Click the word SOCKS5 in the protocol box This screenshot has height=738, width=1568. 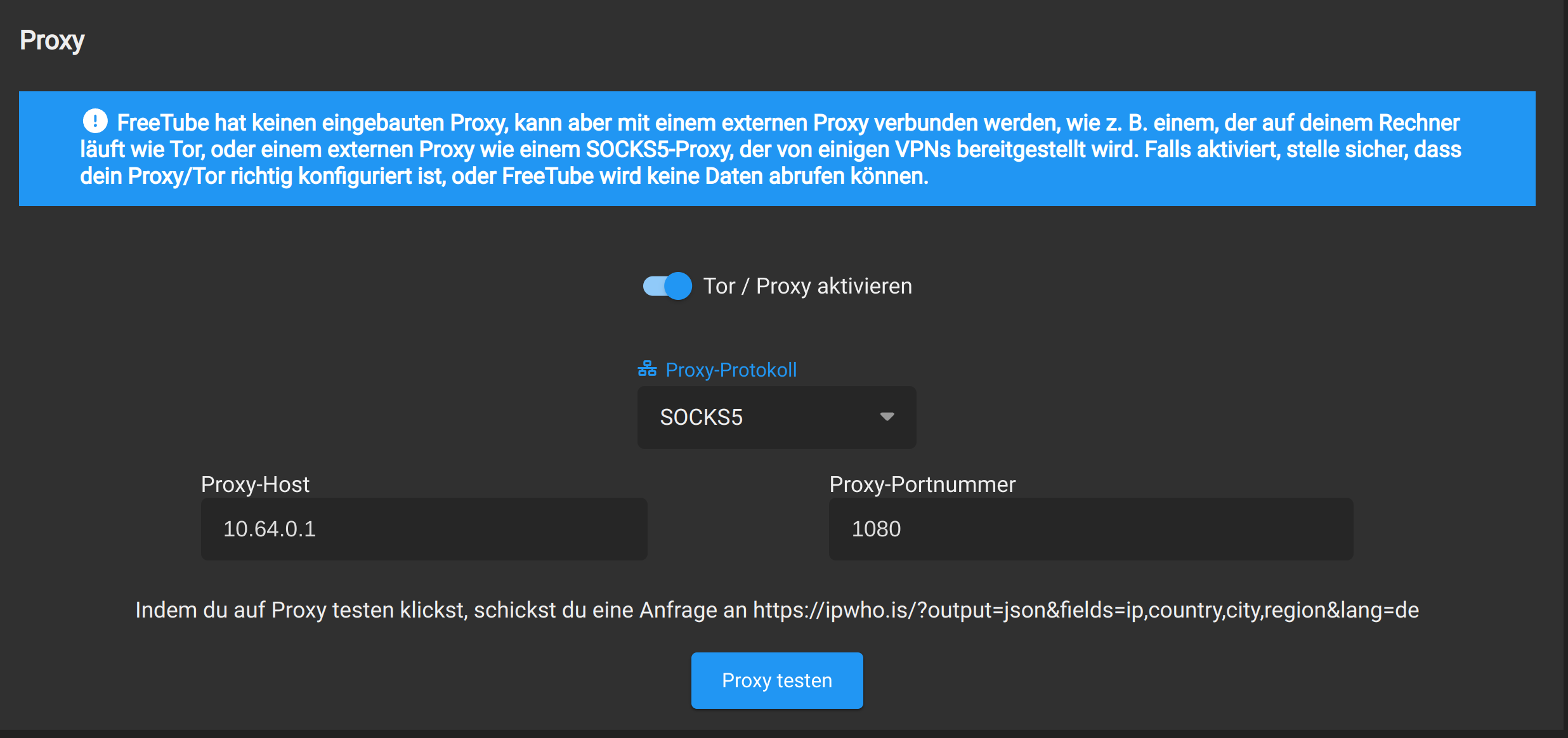(x=701, y=417)
